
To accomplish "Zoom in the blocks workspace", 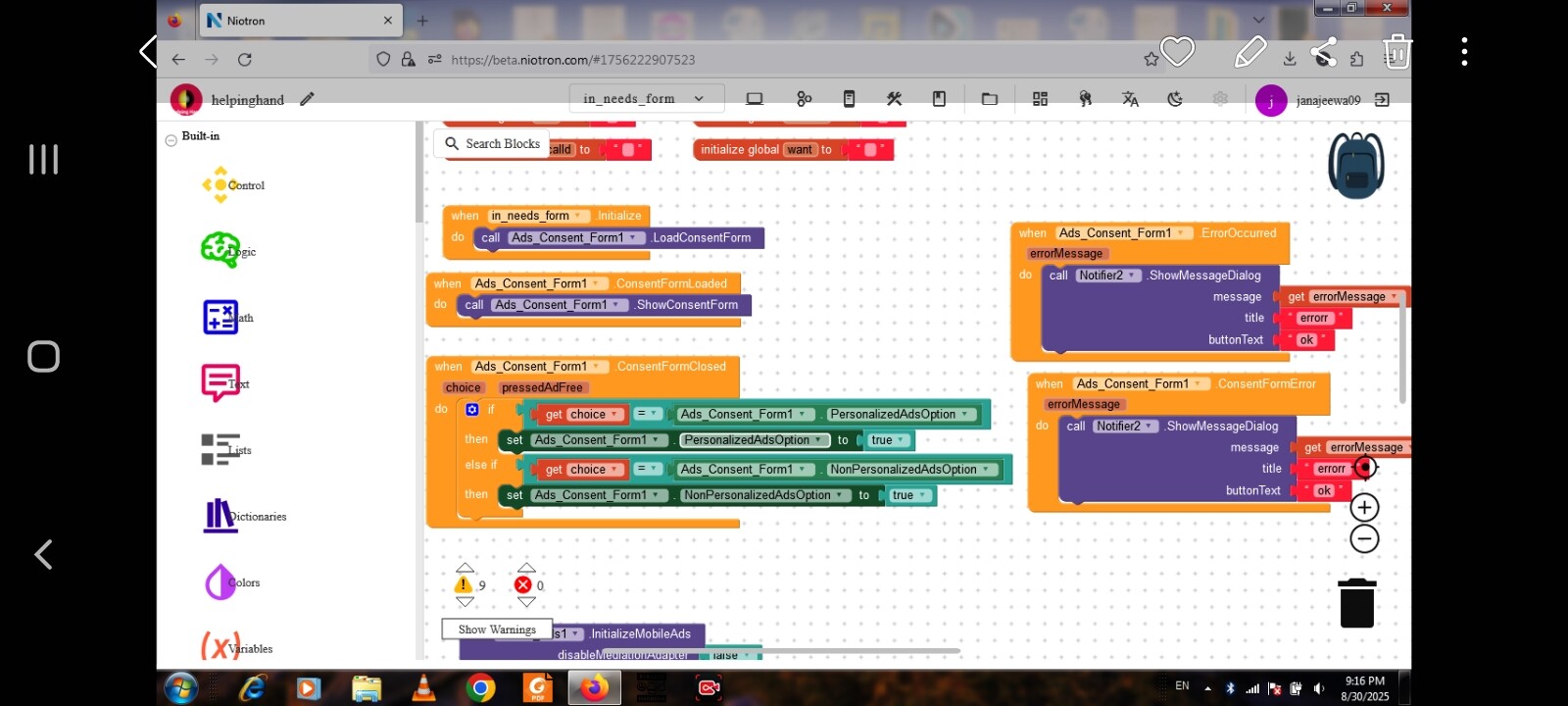I will coord(1364,507).
